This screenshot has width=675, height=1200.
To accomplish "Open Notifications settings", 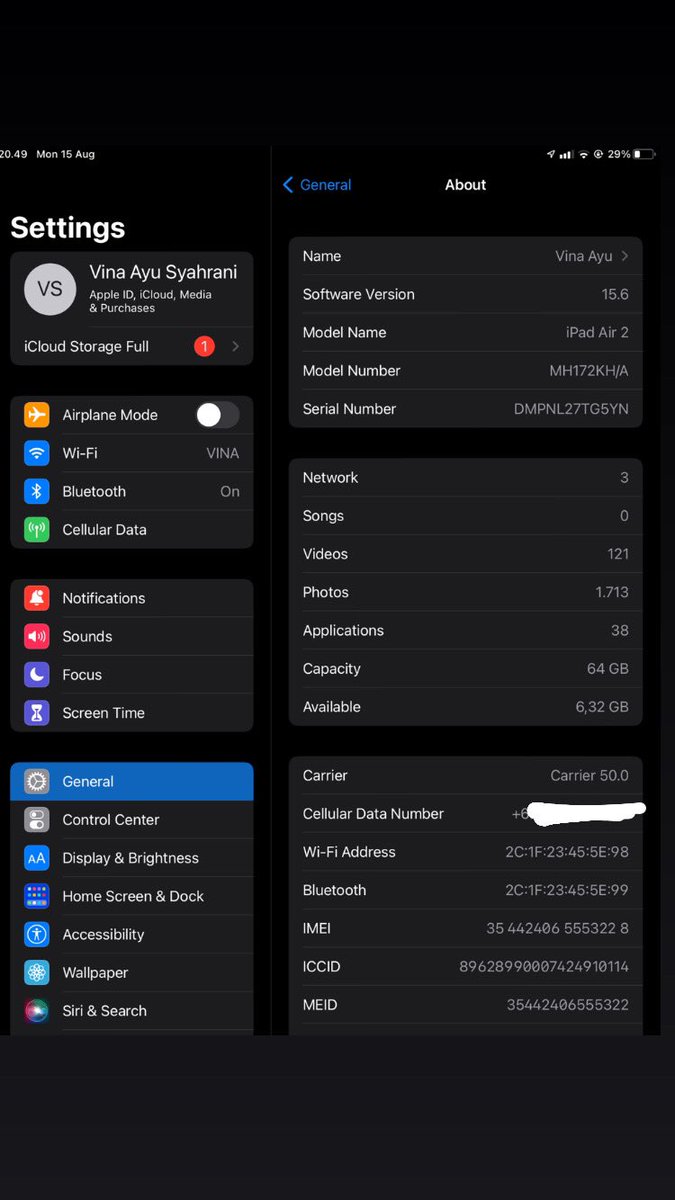I will click(132, 598).
